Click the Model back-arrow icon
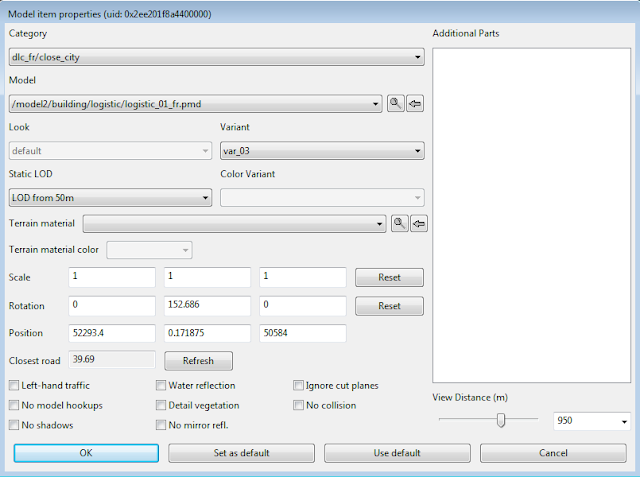640x477 pixels. click(415, 104)
